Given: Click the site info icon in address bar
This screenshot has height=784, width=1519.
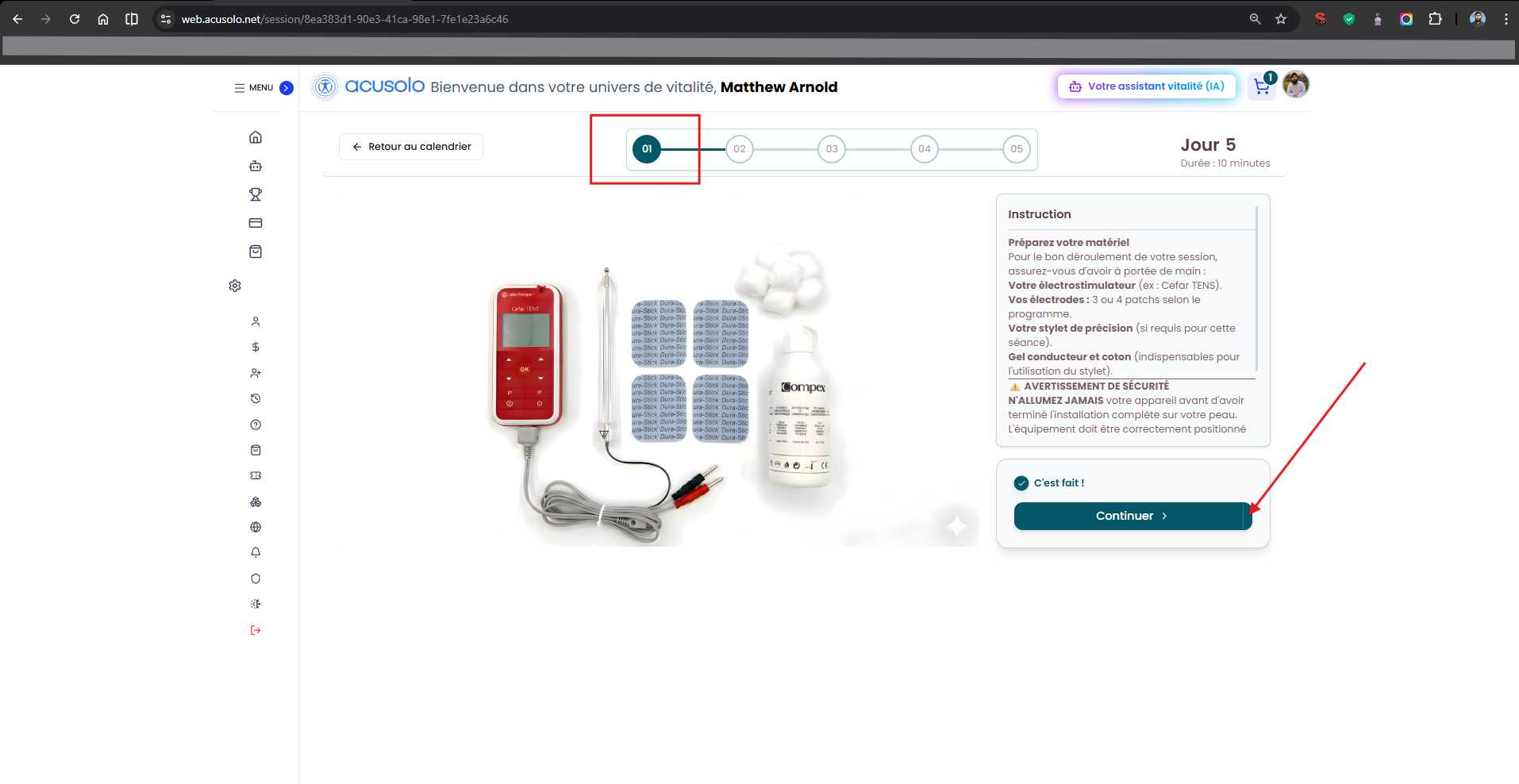Looking at the screenshot, I should [x=166, y=19].
